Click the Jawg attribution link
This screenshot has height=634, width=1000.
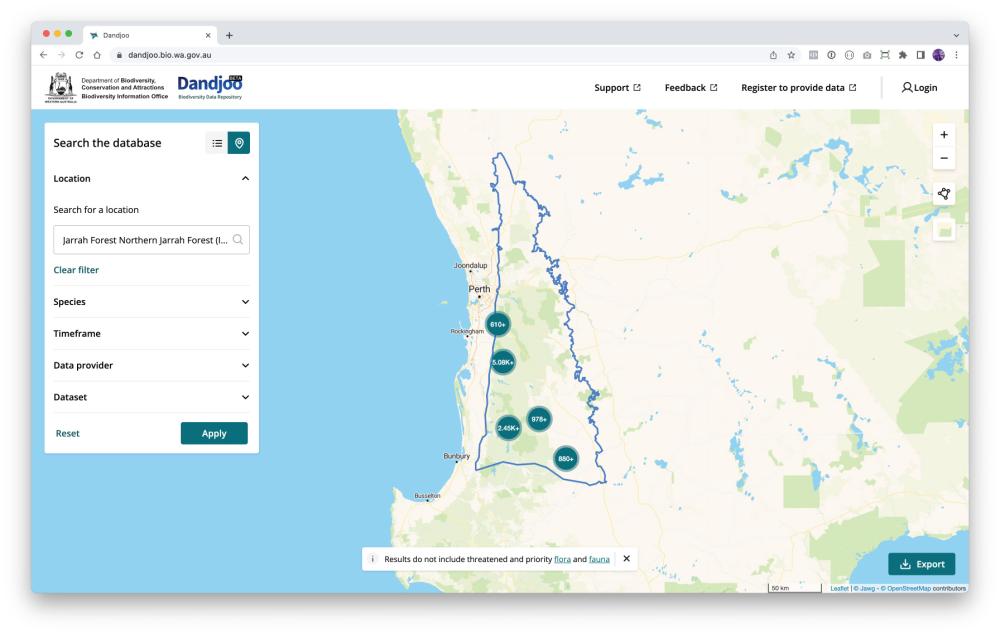pyautogui.click(x=867, y=588)
